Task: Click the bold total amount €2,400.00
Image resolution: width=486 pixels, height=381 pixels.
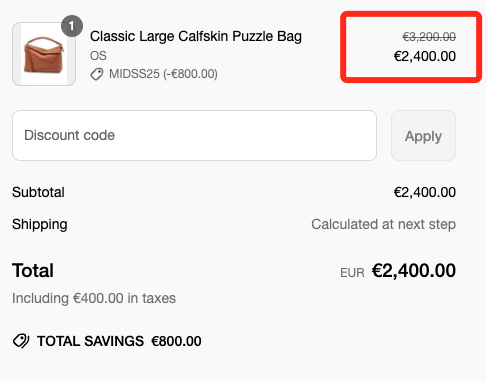Action: click(x=414, y=270)
